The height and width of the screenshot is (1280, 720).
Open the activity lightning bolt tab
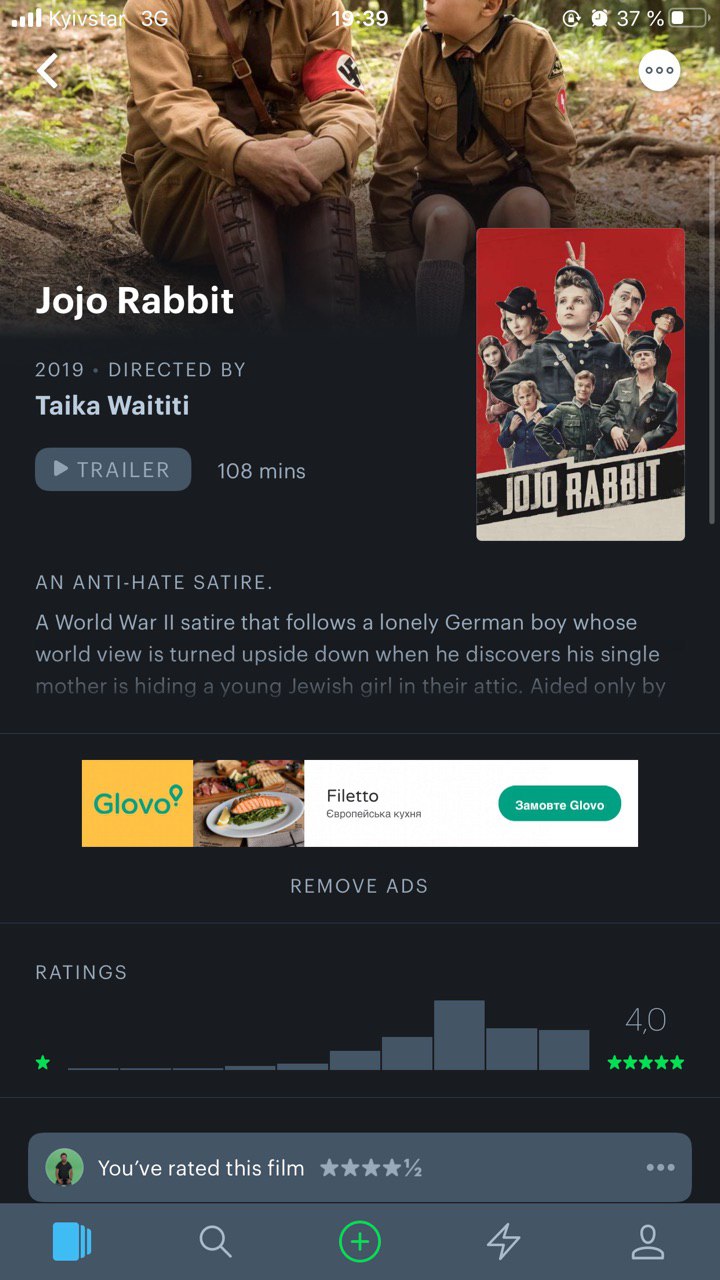(504, 1242)
